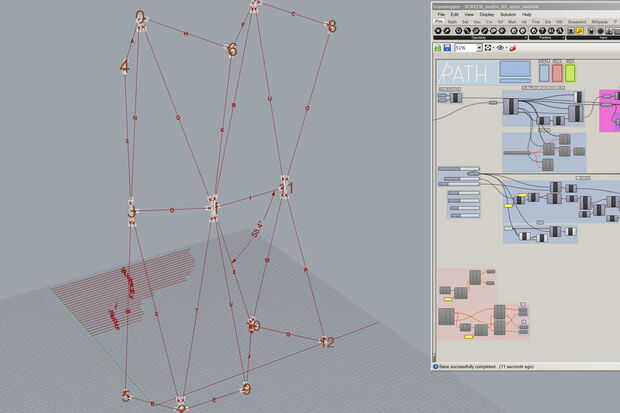Click the green colour swatch on the canvas
This screenshot has height=413, width=620.
pyautogui.click(x=570, y=73)
